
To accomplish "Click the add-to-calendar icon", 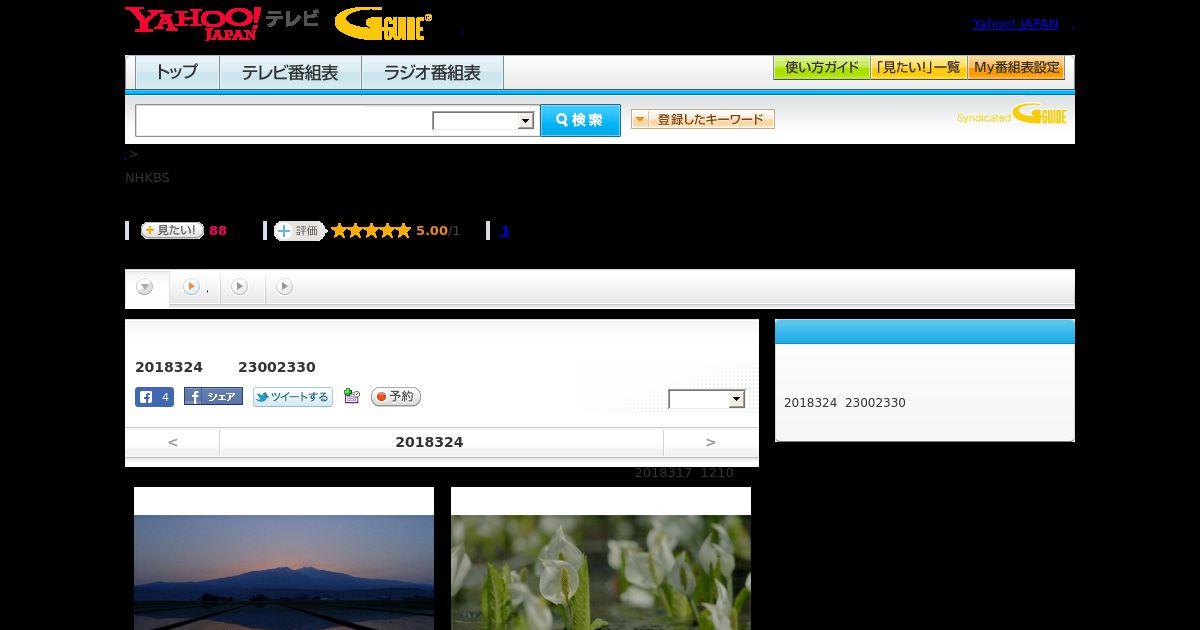I will (x=351, y=396).
